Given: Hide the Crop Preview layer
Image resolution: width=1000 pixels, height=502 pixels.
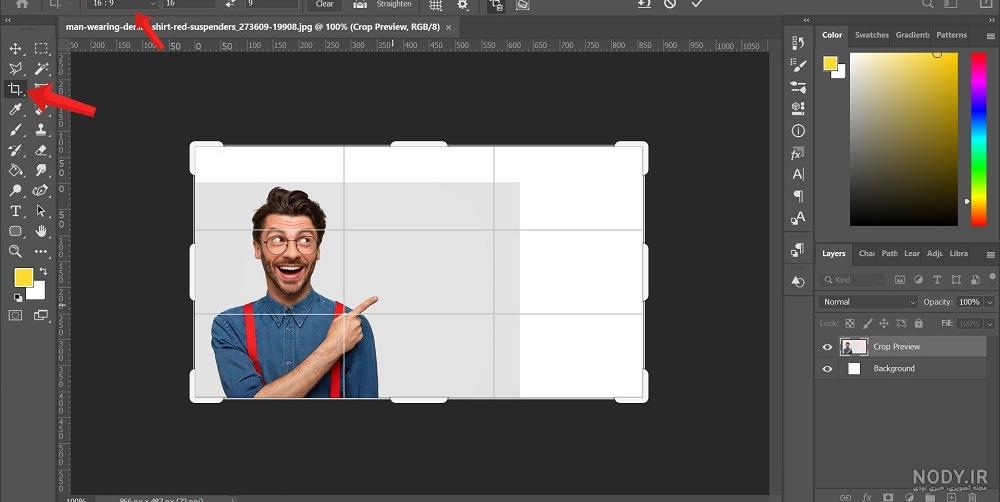Looking at the screenshot, I should [827, 347].
